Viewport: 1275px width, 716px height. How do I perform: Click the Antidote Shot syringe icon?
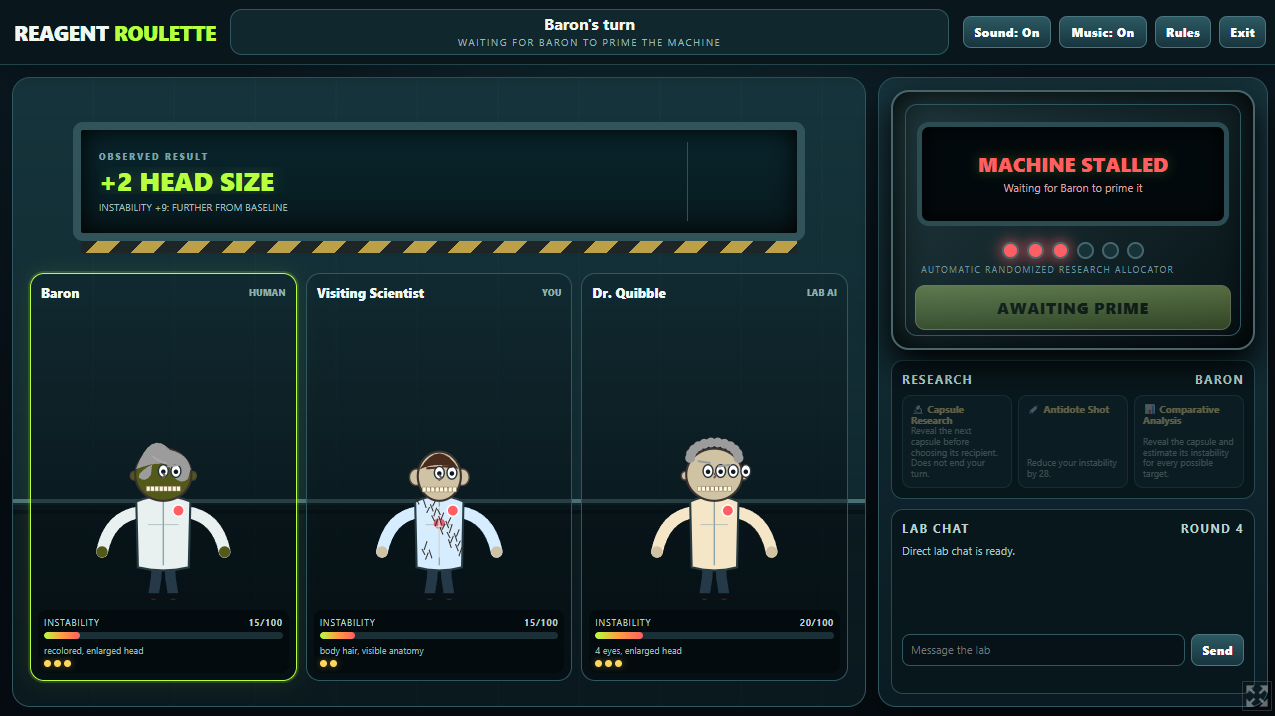pyautogui.click(x=1033, y=410)
